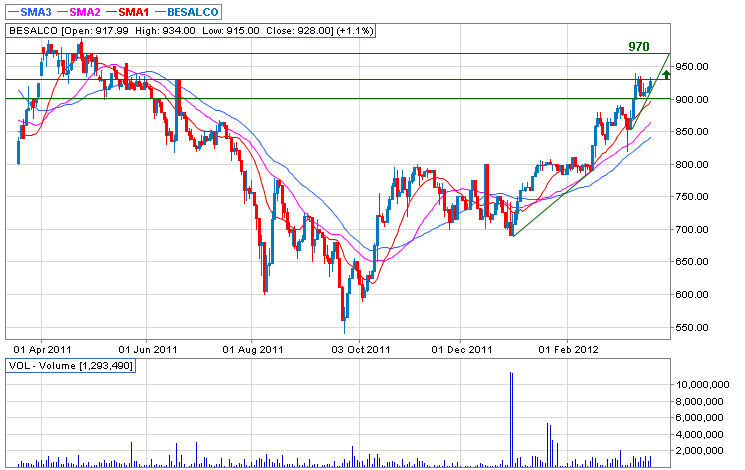Click the tallest volume spike bar
The height and width of the screenshot is (470, 745).
(x=511, y=419)
